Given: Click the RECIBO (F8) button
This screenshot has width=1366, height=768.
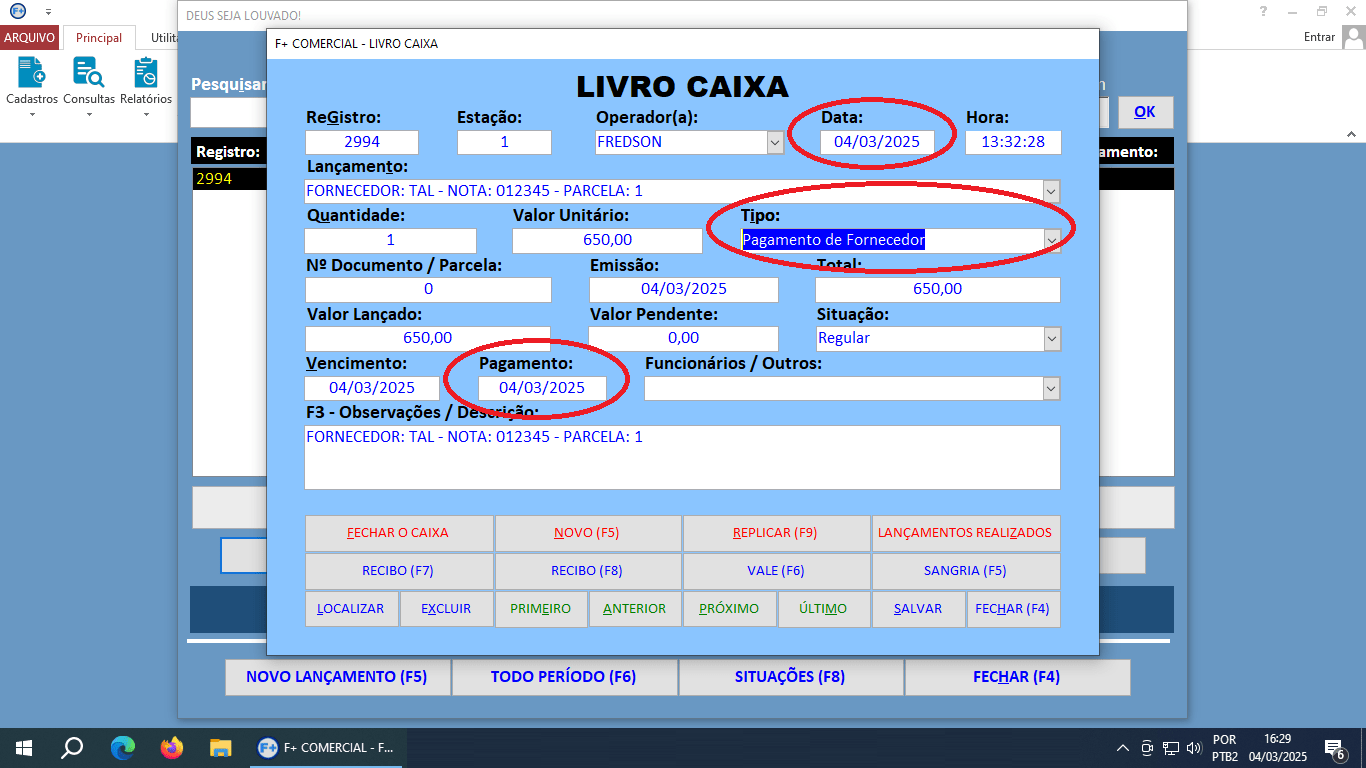Looking at the screenshot, I should [587, 571].
